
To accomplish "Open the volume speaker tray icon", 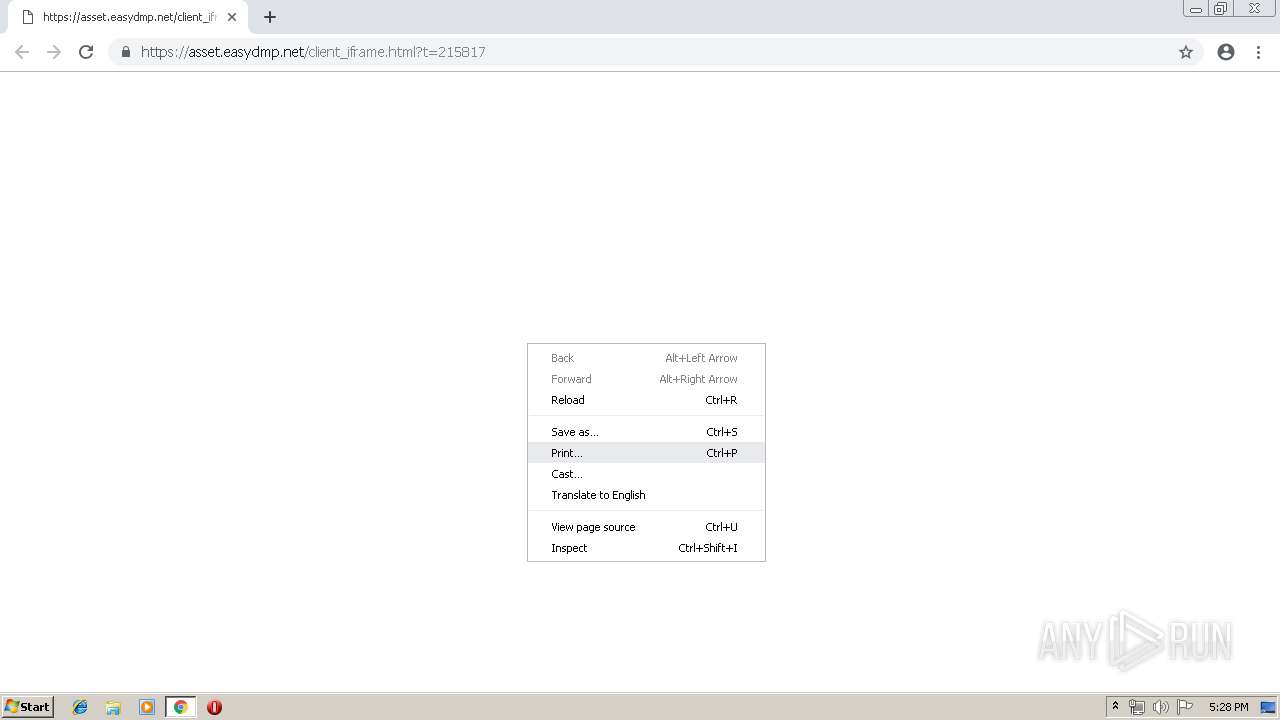I will 1160,707.
